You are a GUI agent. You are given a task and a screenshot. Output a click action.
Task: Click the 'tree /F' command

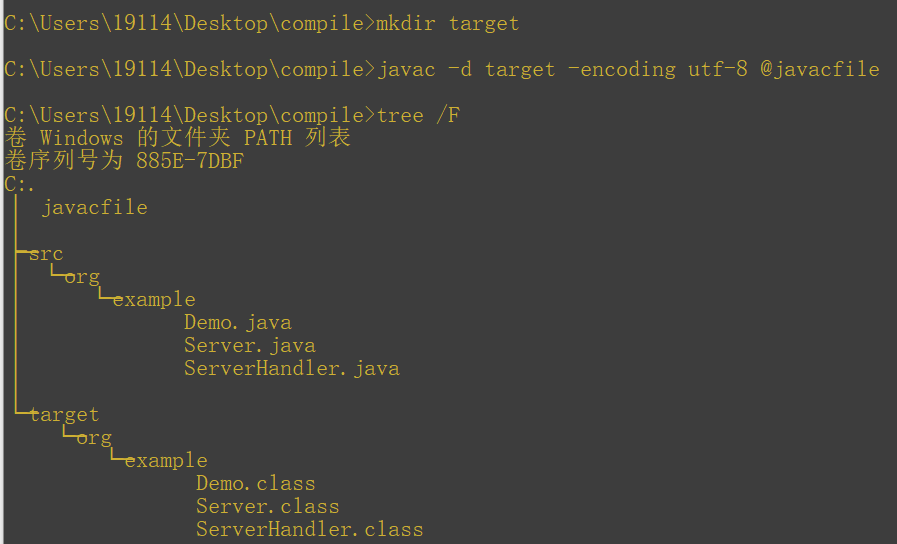tap(418, 116)
